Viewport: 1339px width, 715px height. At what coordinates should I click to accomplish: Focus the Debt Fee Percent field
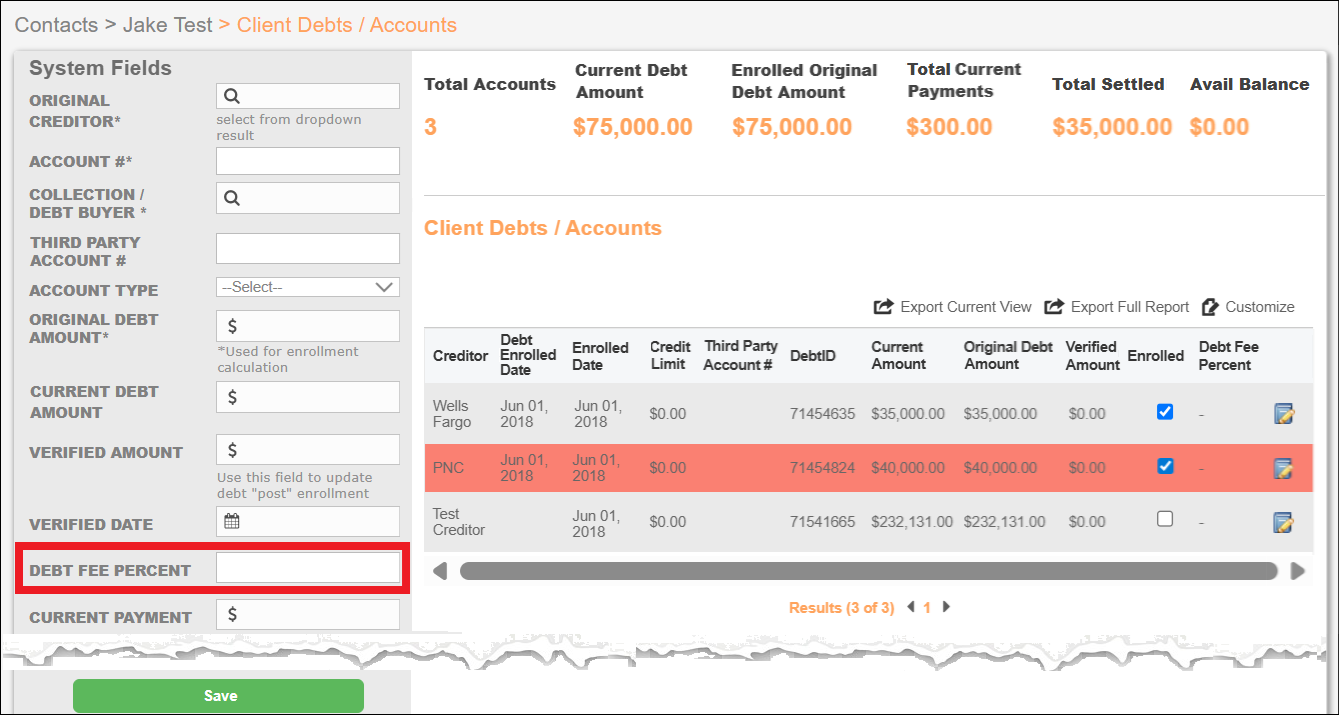(308, 568)
